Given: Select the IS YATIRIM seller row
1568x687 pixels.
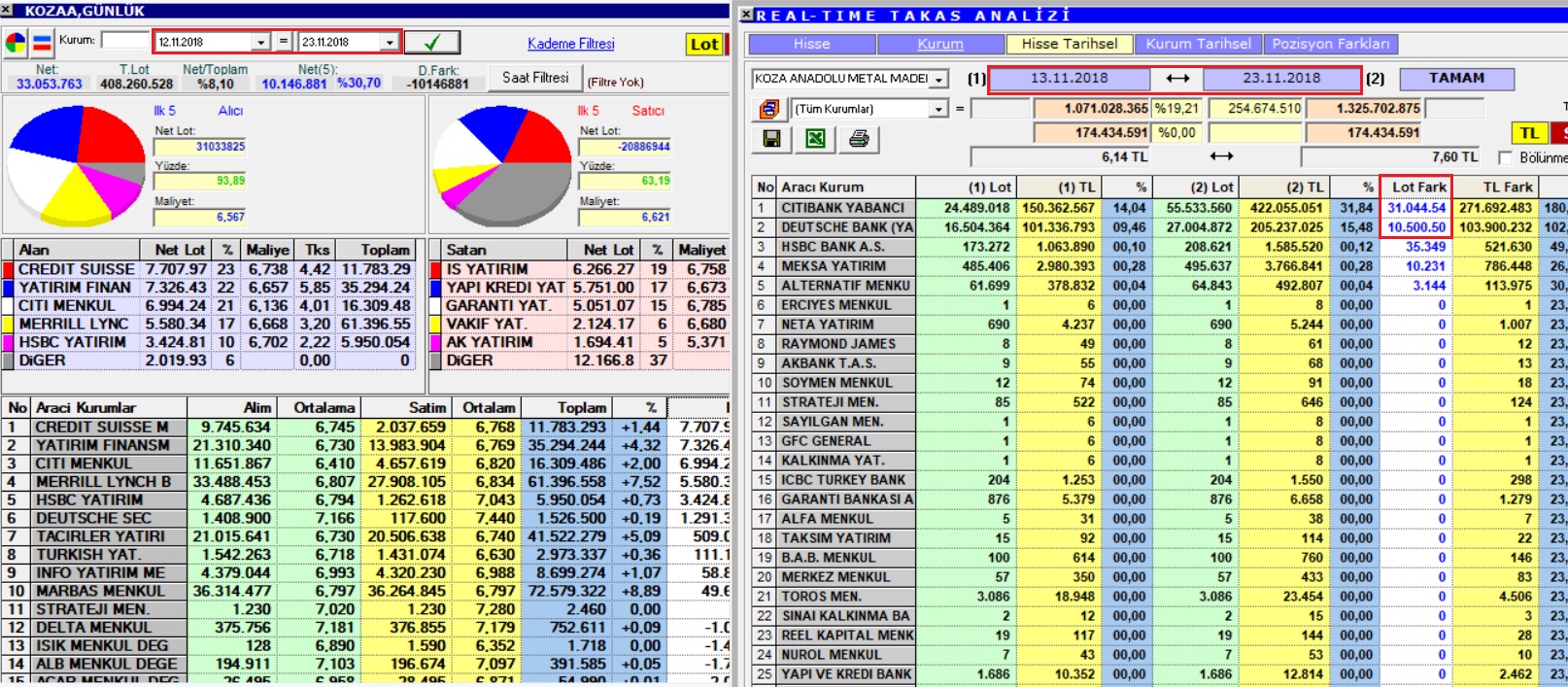Looking at the screenshot, I should (579, 269).
